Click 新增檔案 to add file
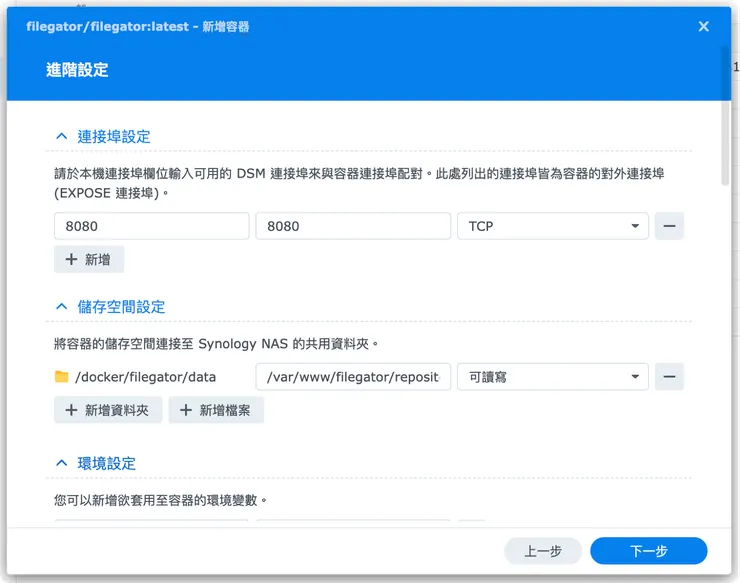 [x=216, y=410]
